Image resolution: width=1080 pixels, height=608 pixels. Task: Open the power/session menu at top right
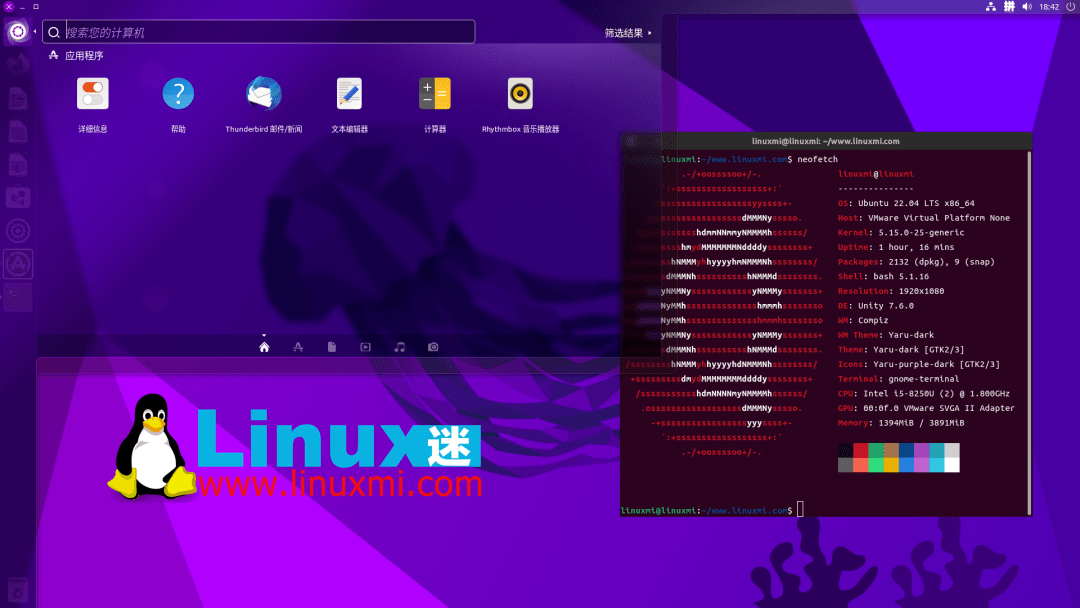pos(1069,6)
